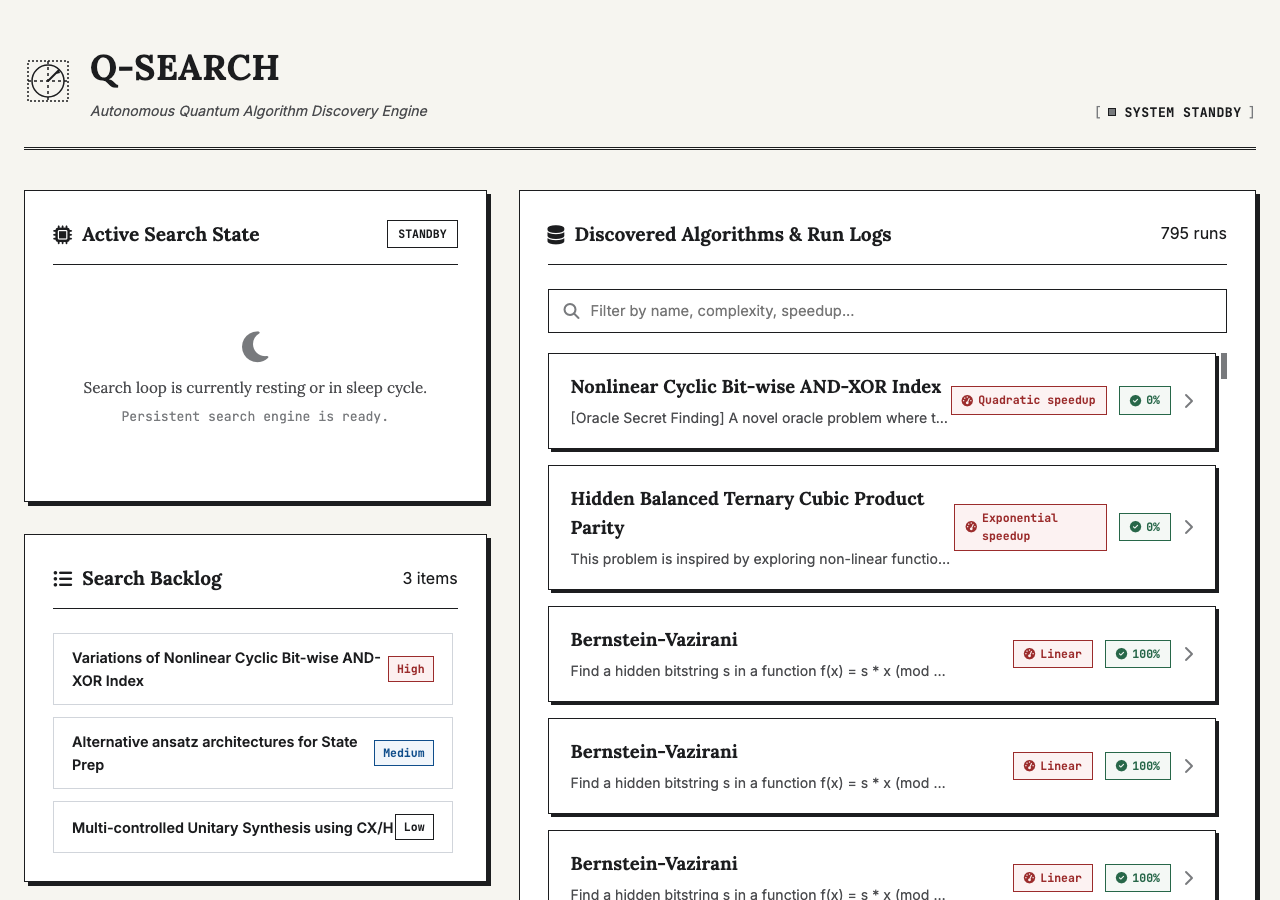Click the magnifier icon in the filter box
The width and height of the screenshot is (1280, 900).
(x=572, y=311)
